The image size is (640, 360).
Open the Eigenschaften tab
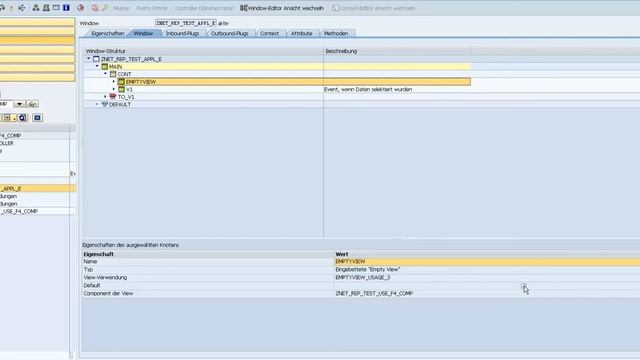[x=107, y=33]
